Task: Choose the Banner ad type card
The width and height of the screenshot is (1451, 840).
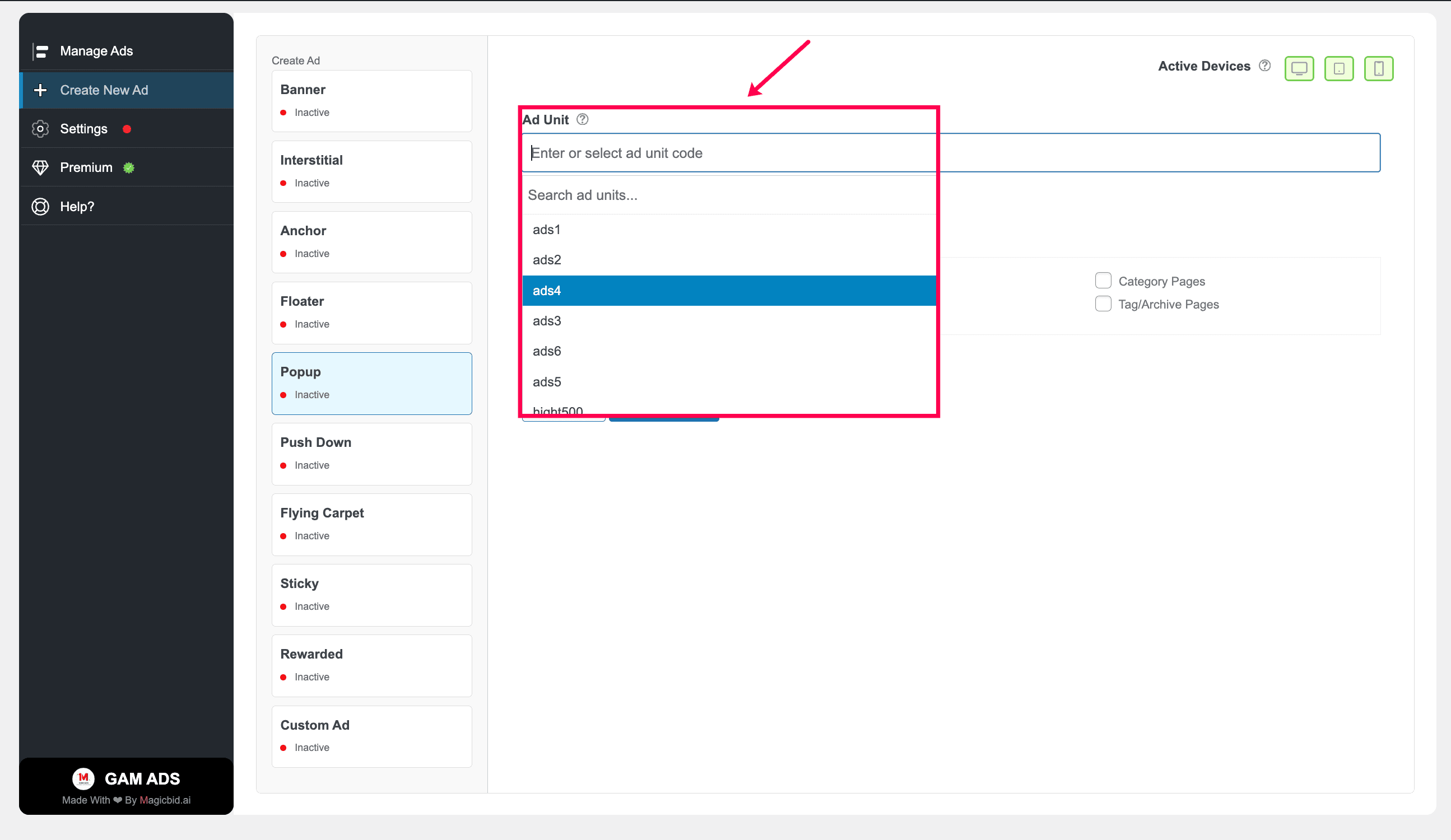Action: (x=372, y=101)
